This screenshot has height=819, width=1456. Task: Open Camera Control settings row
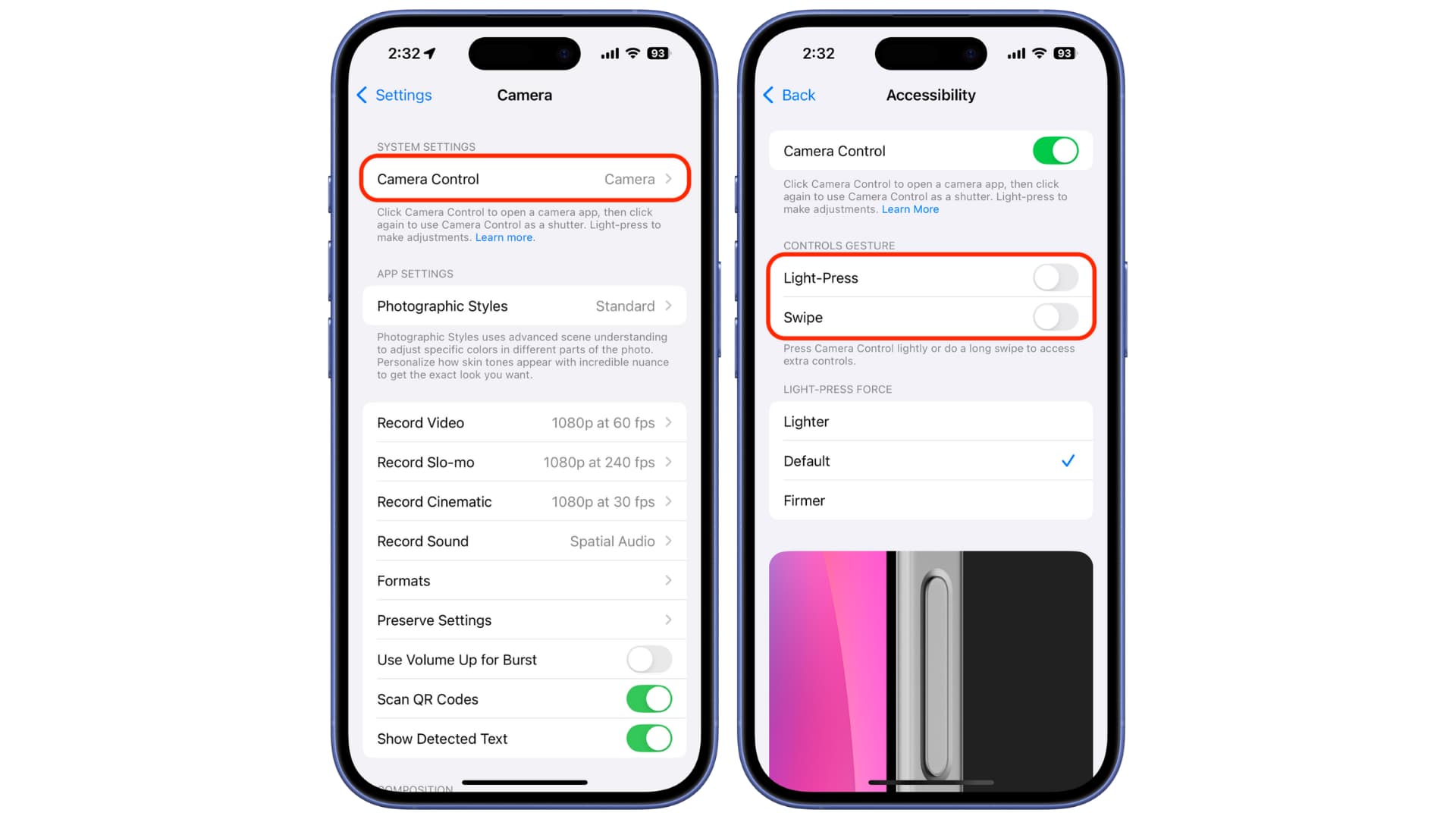[x=524, y=179]
